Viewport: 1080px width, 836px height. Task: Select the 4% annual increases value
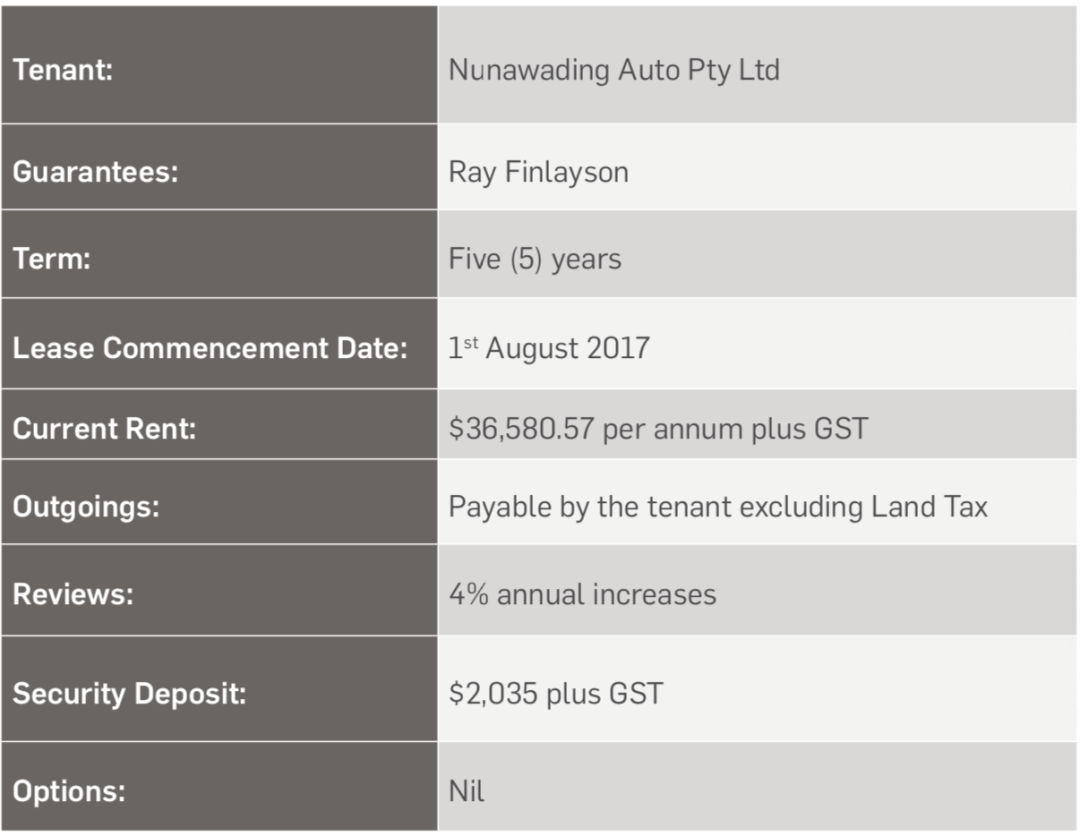(582, 594)
